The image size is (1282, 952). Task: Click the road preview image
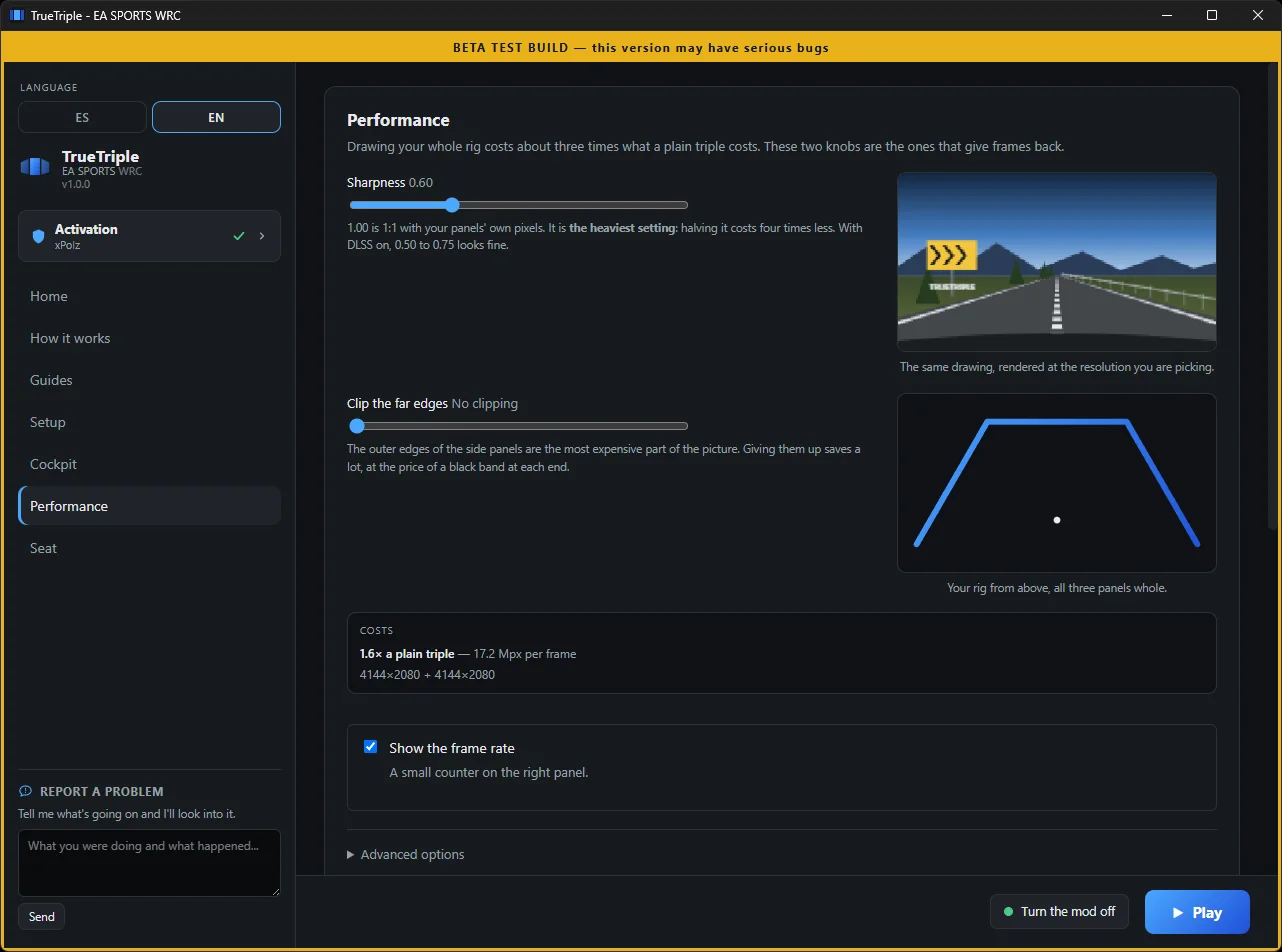pyautogui.click(x=1057, y=262)
